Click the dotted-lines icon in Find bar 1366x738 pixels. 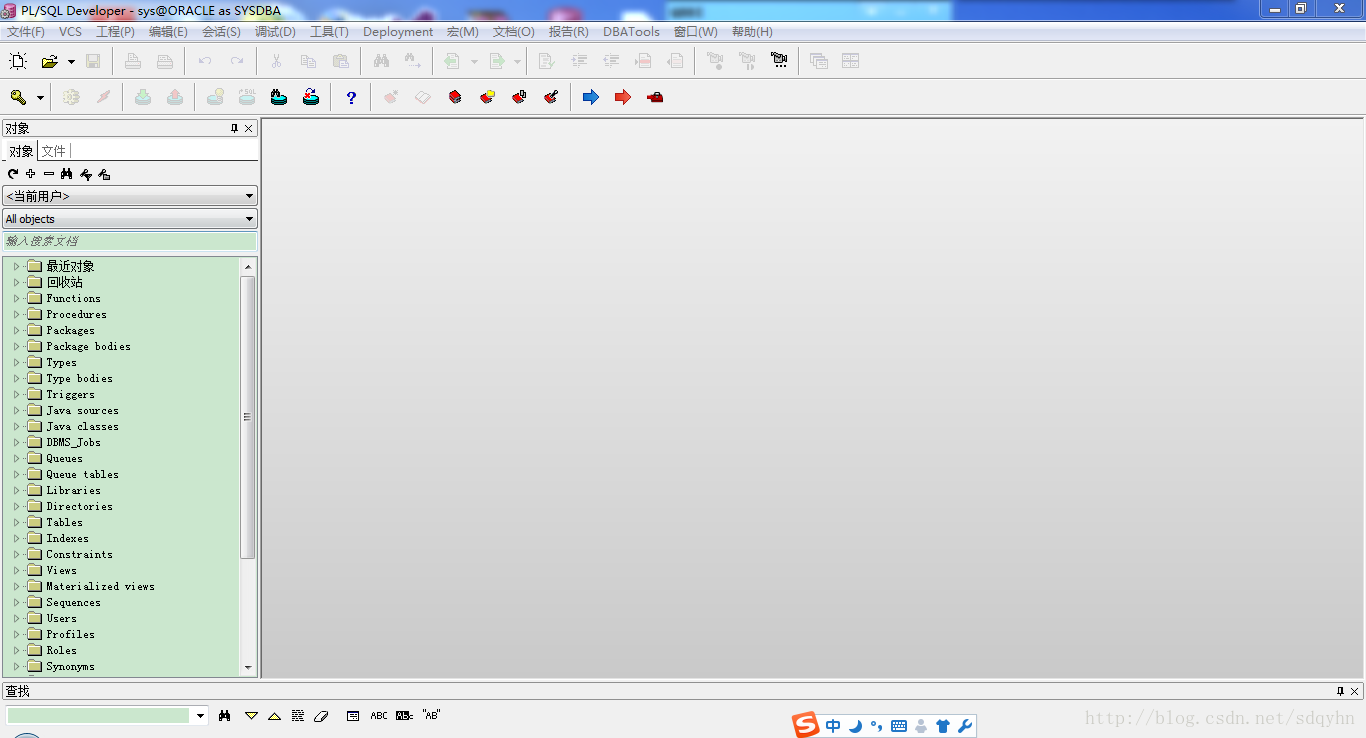point(298,716)
